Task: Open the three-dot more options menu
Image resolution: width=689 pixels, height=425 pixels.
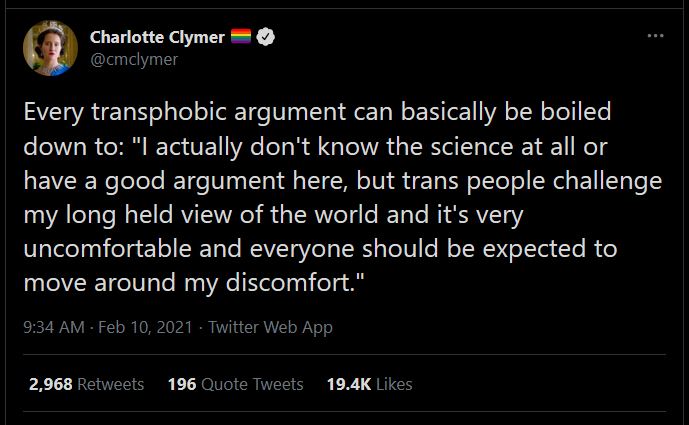Action: tap(655, 37)
